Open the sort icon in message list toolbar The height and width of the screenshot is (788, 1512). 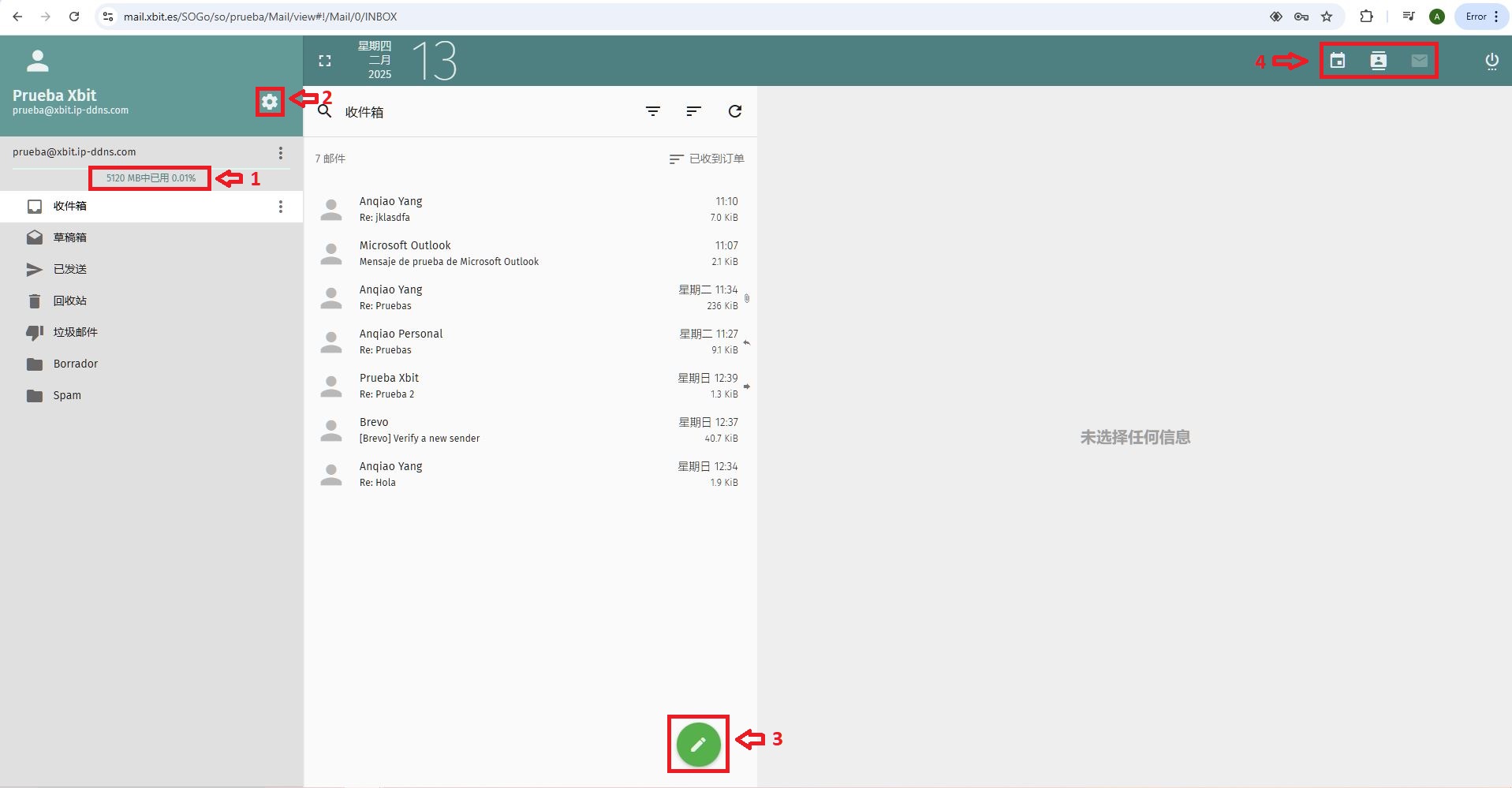coord(694,111)
